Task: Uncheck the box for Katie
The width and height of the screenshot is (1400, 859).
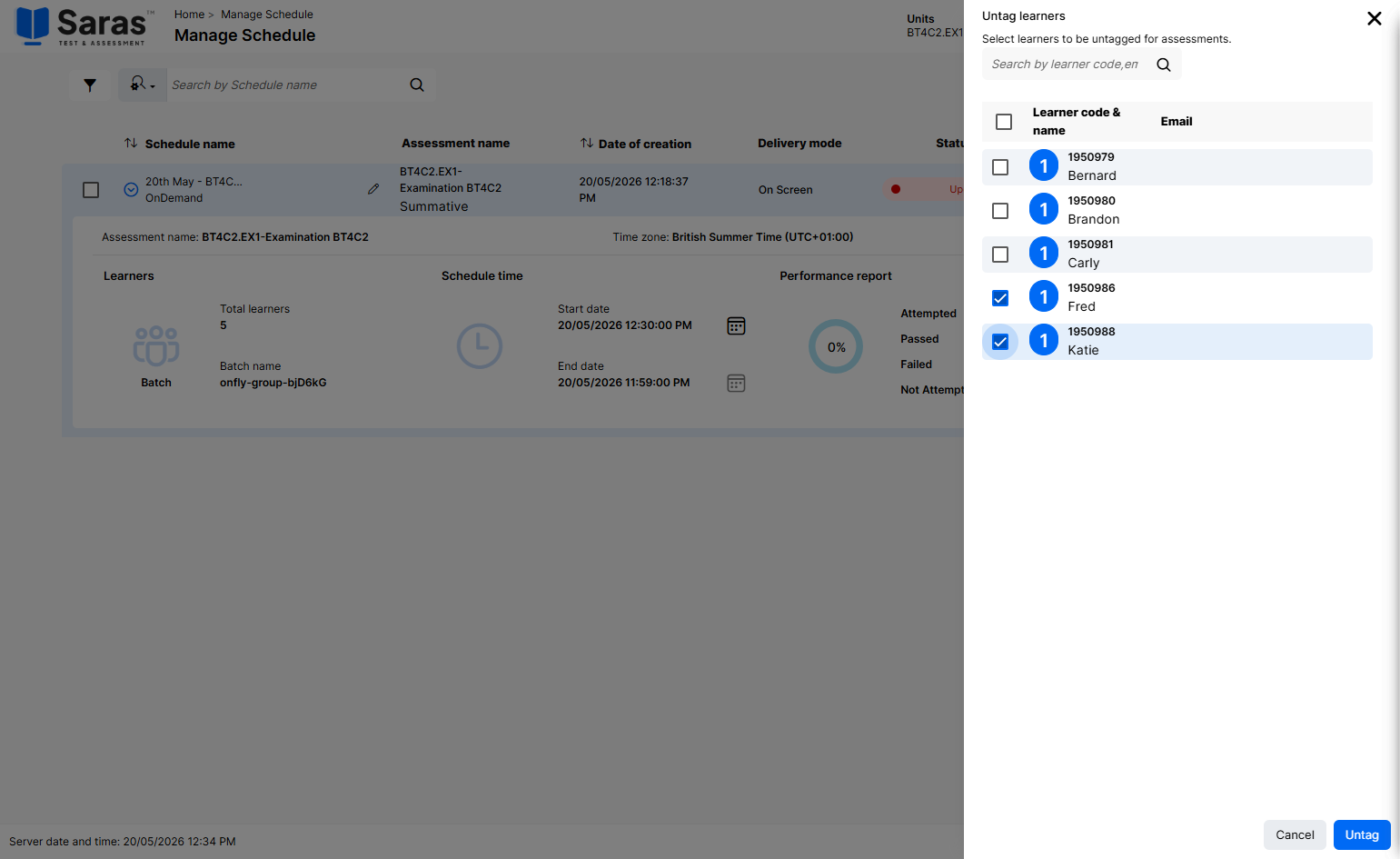Action: tap(1000, 342)
